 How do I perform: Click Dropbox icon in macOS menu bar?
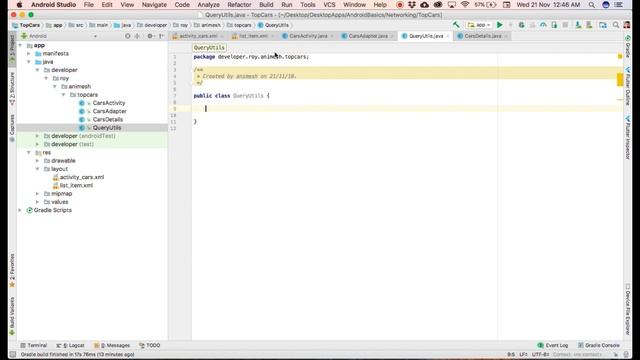pyautogui.click(x=412, y=5)
